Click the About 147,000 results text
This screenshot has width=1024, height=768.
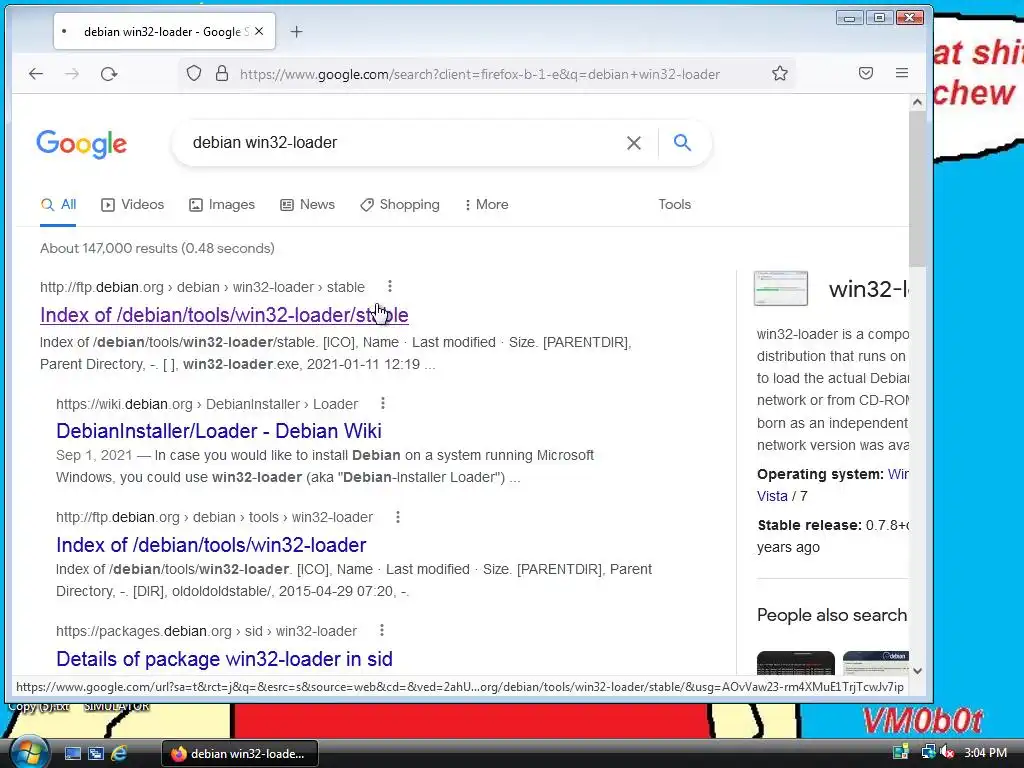(157, 248)
